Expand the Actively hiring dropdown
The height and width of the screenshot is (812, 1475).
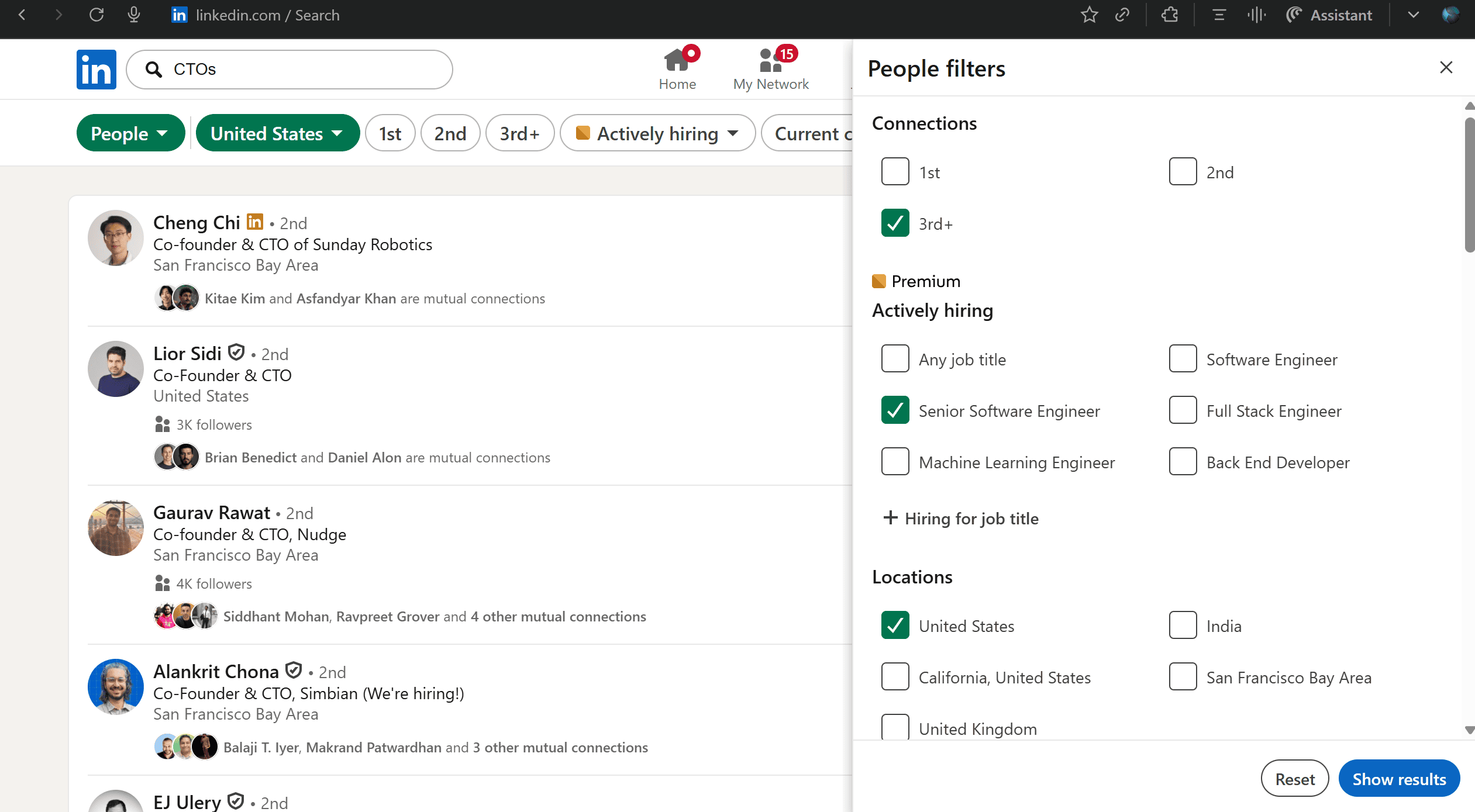pos(657,133)
